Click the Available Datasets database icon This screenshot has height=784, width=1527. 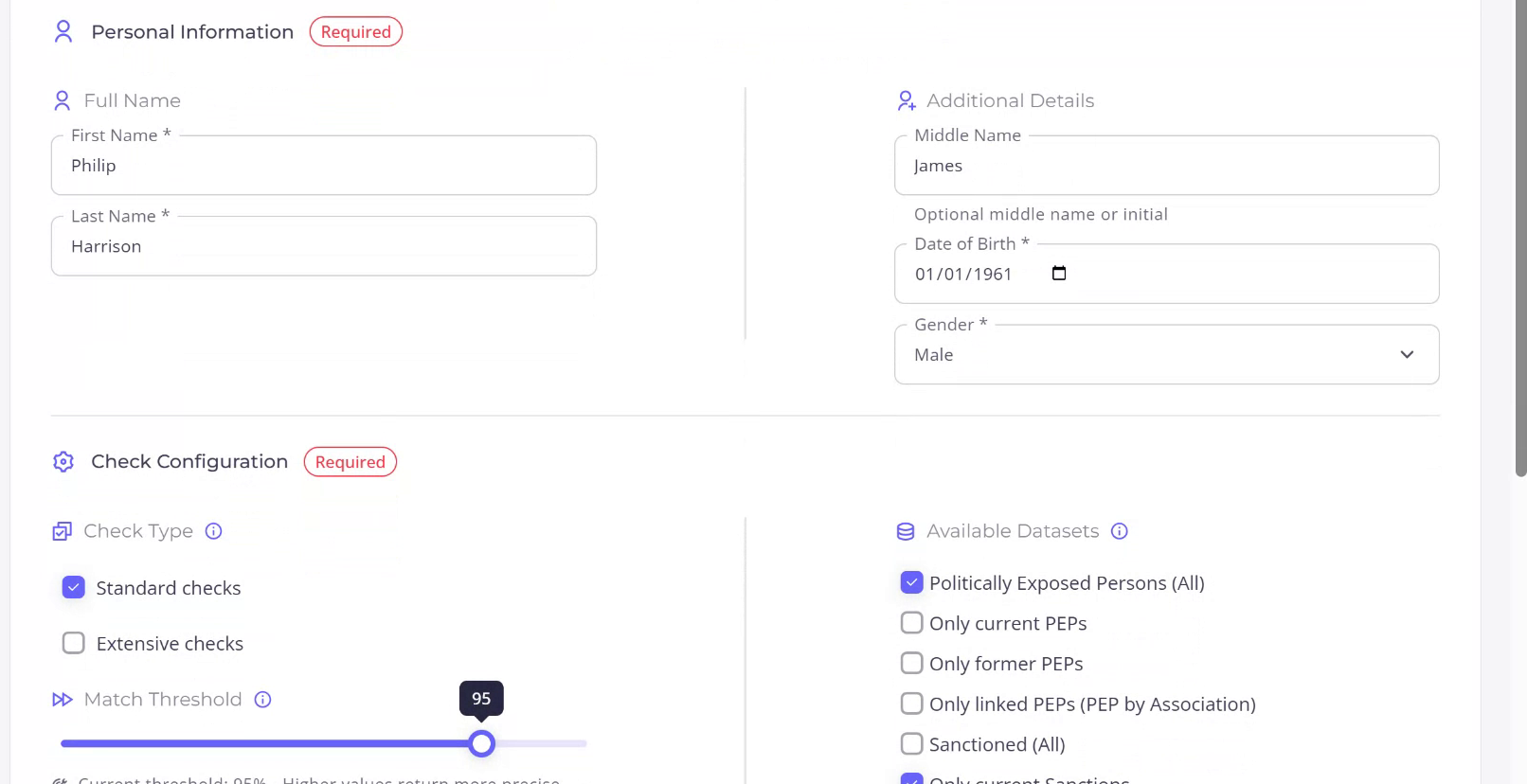pos(906,531)
